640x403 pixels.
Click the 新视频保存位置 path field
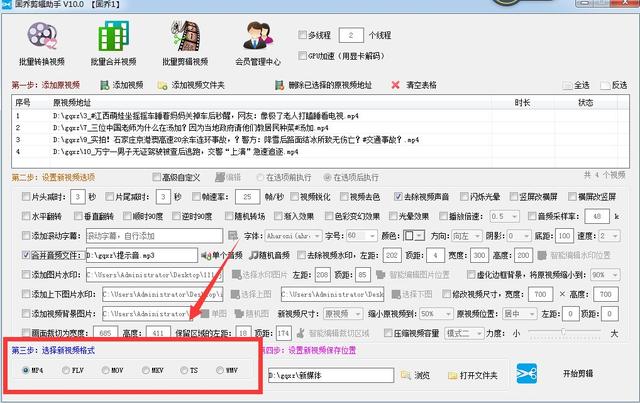[332, 375]
